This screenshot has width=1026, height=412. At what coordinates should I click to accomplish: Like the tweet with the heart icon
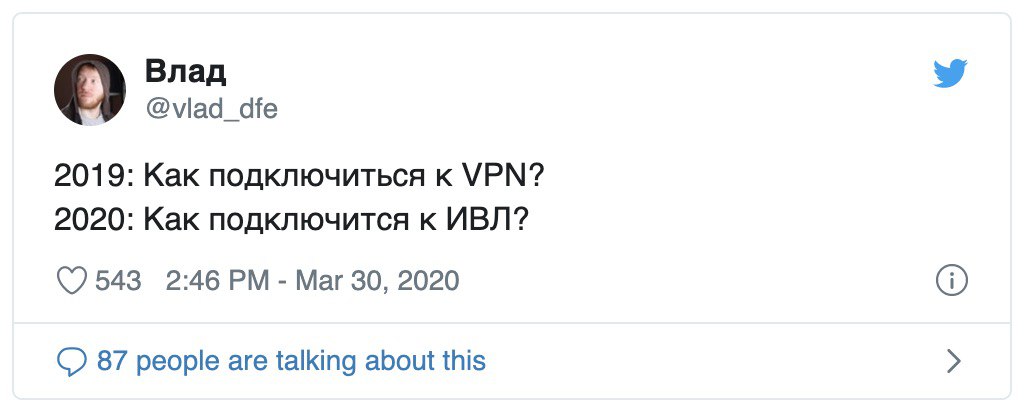(x=72, y=281)
